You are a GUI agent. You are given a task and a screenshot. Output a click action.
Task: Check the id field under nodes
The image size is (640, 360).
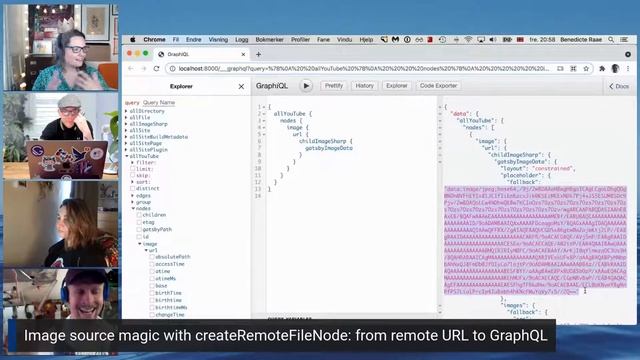(139, 237)
